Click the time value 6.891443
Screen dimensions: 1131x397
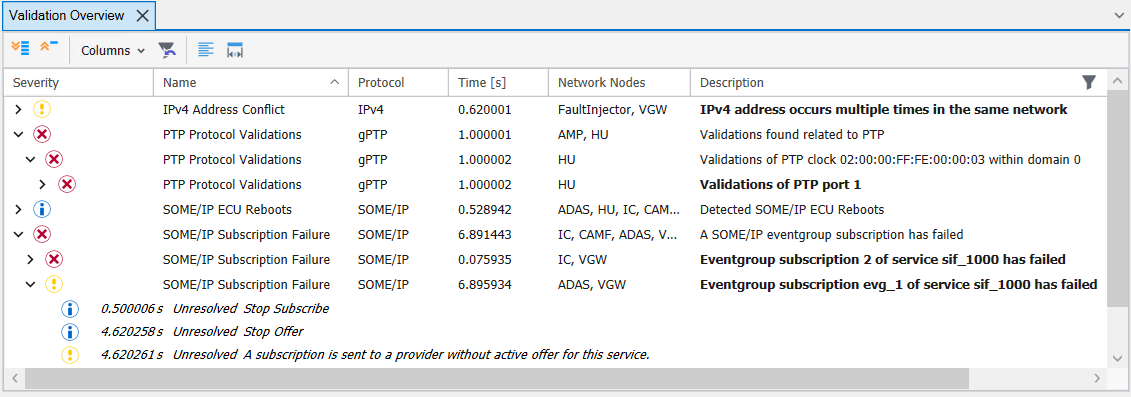click(x=485, y=235)
